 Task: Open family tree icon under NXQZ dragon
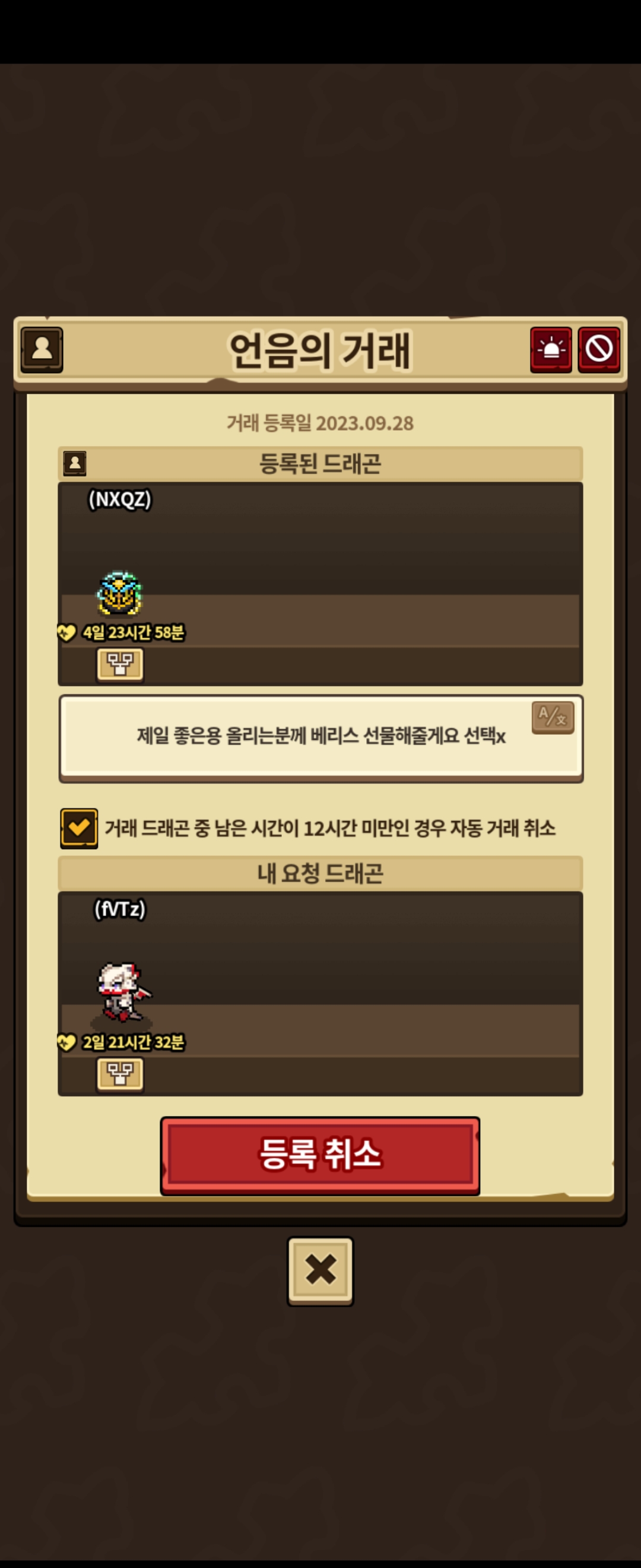click(120, 664)
